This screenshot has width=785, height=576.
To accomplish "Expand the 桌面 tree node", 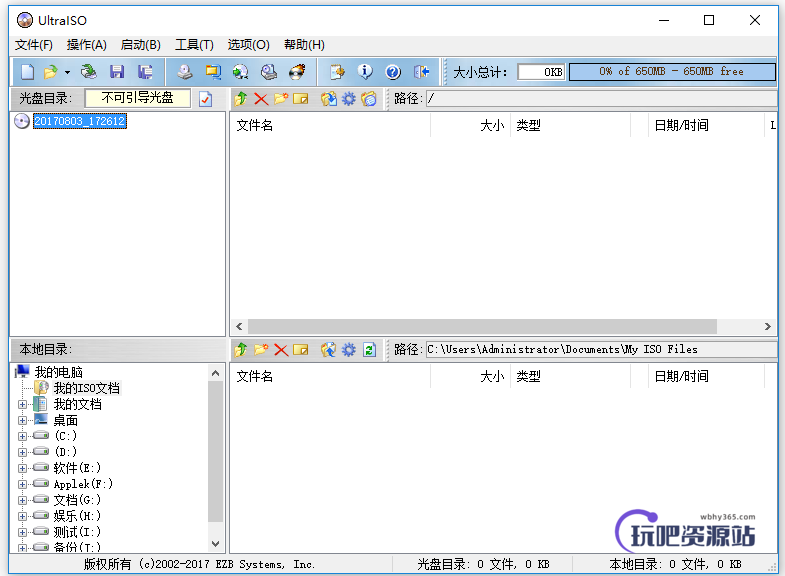I will point(22,420).
